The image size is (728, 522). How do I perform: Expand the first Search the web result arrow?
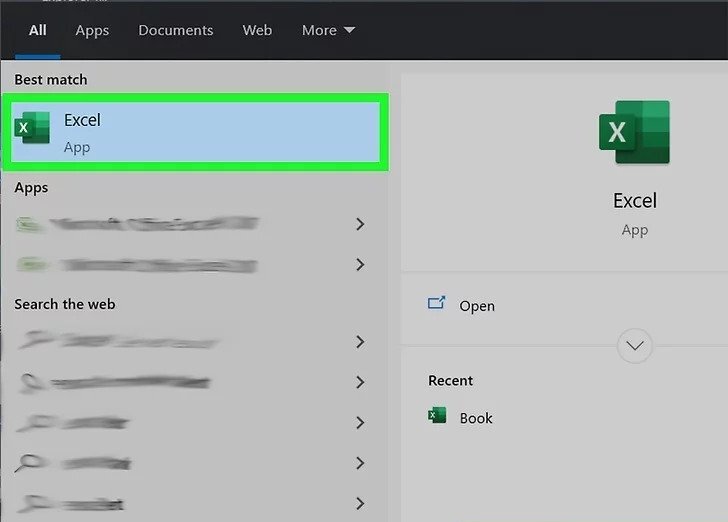coord(360,342)
